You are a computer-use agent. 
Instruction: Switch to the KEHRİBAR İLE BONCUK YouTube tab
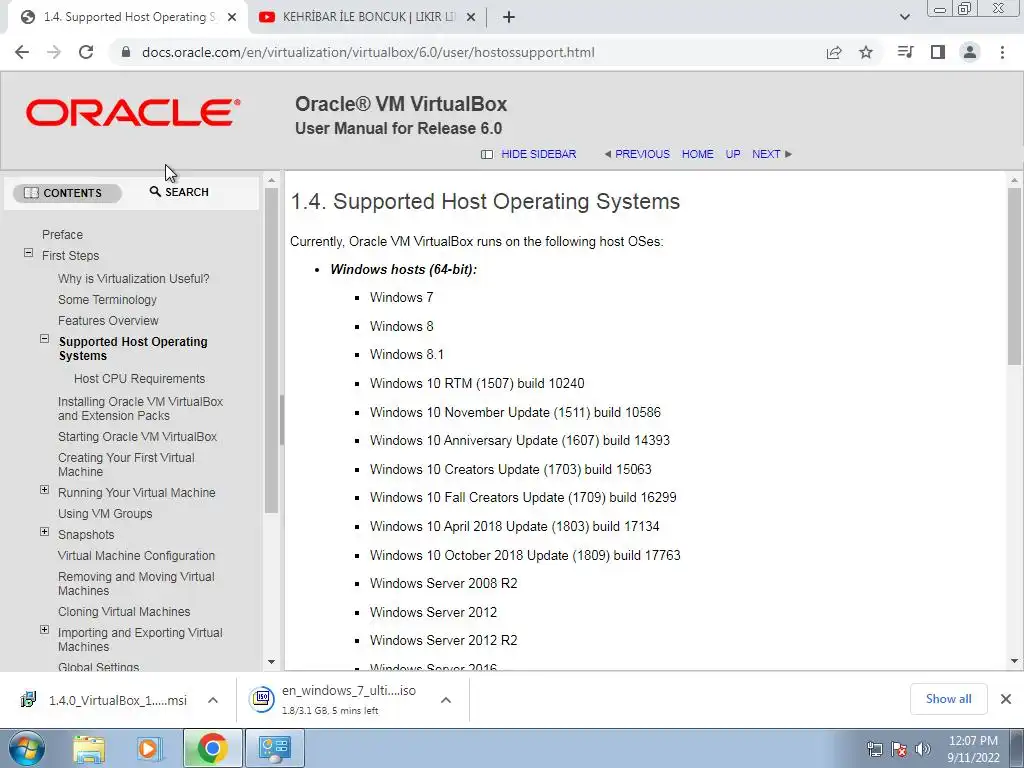coord(368,18)
